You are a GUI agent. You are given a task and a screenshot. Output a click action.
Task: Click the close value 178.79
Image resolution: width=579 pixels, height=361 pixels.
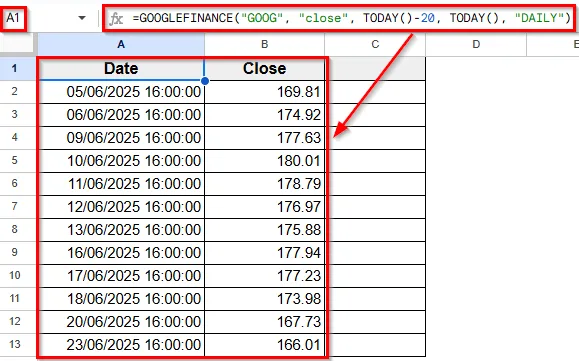tap(264, 183)
